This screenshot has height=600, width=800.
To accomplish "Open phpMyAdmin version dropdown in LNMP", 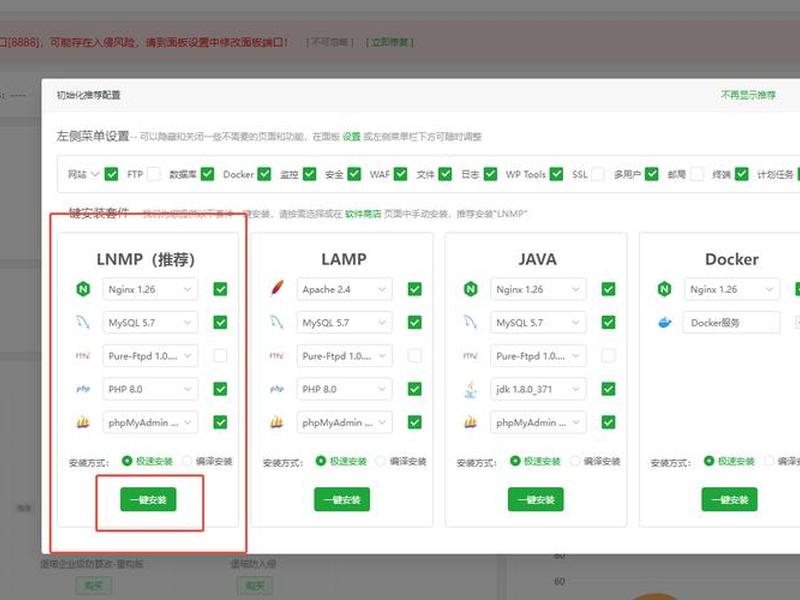I will (150, 422).
